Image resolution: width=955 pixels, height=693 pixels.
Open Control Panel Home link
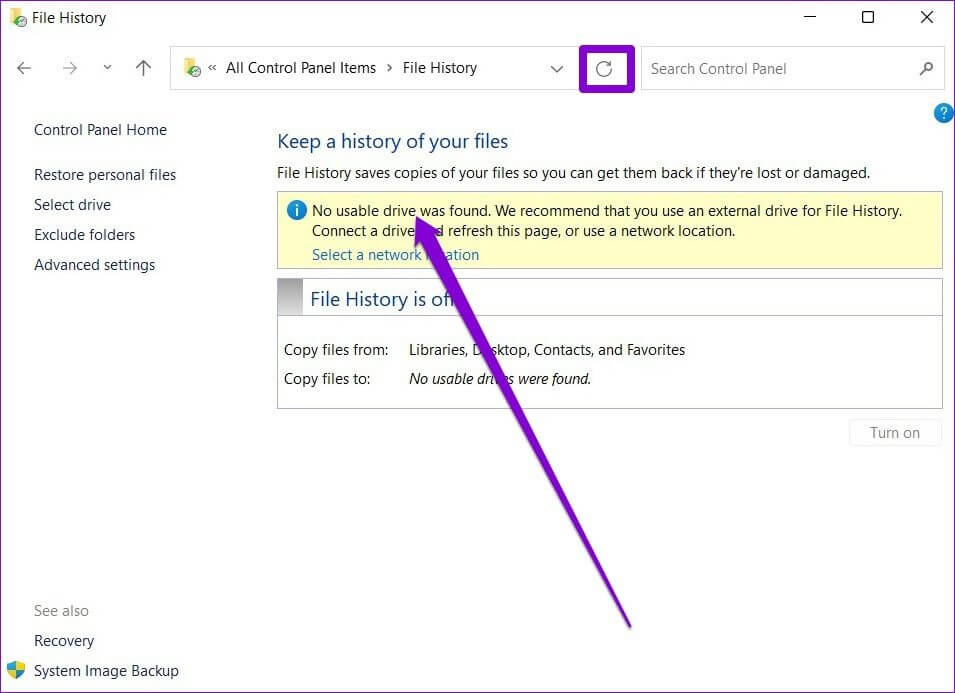click(100, 130)
